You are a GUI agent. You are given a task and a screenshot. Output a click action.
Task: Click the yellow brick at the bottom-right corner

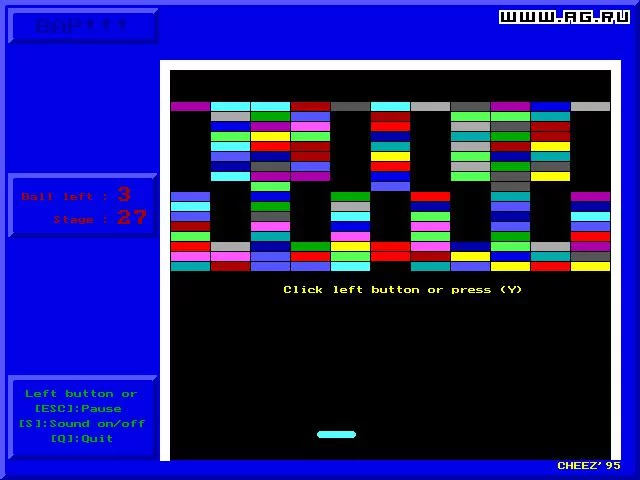(590, 267)
